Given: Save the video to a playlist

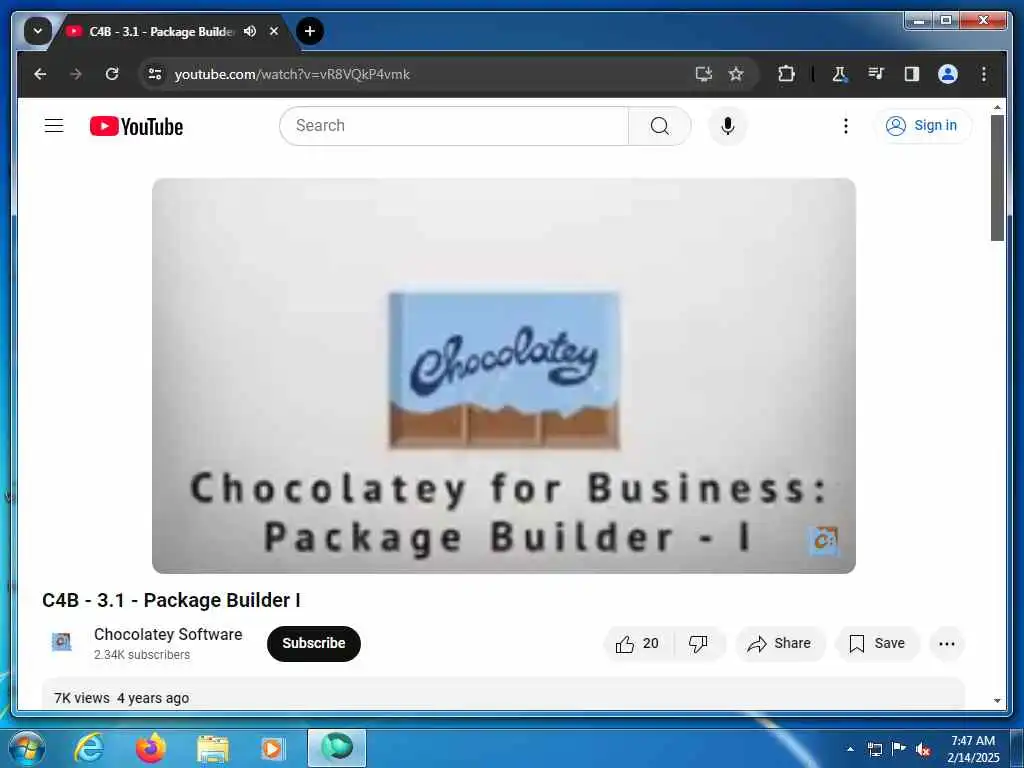Looking at the screenshot, I should [877, 643].
